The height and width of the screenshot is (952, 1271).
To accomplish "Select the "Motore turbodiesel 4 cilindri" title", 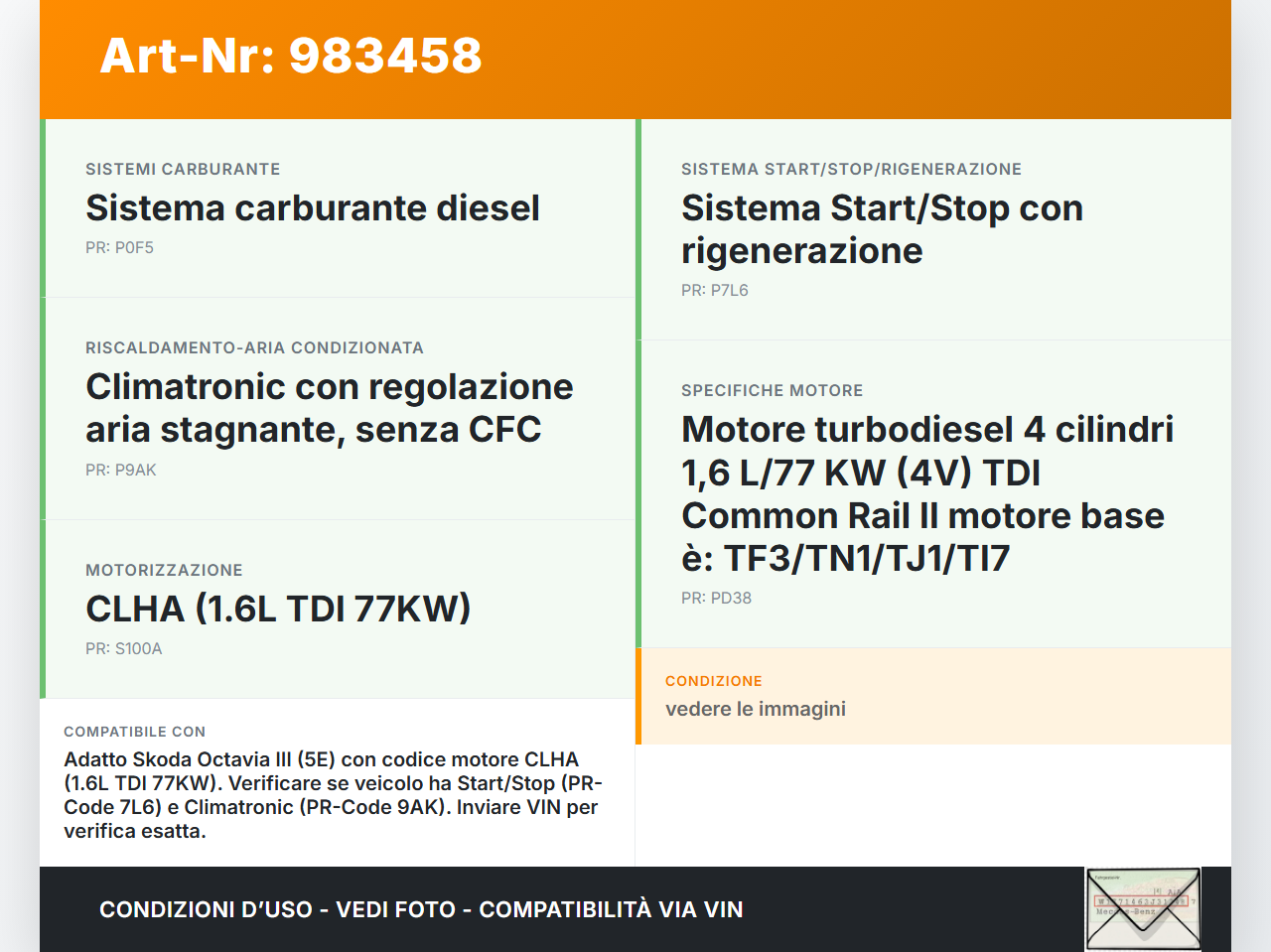I will click(927, 494).
